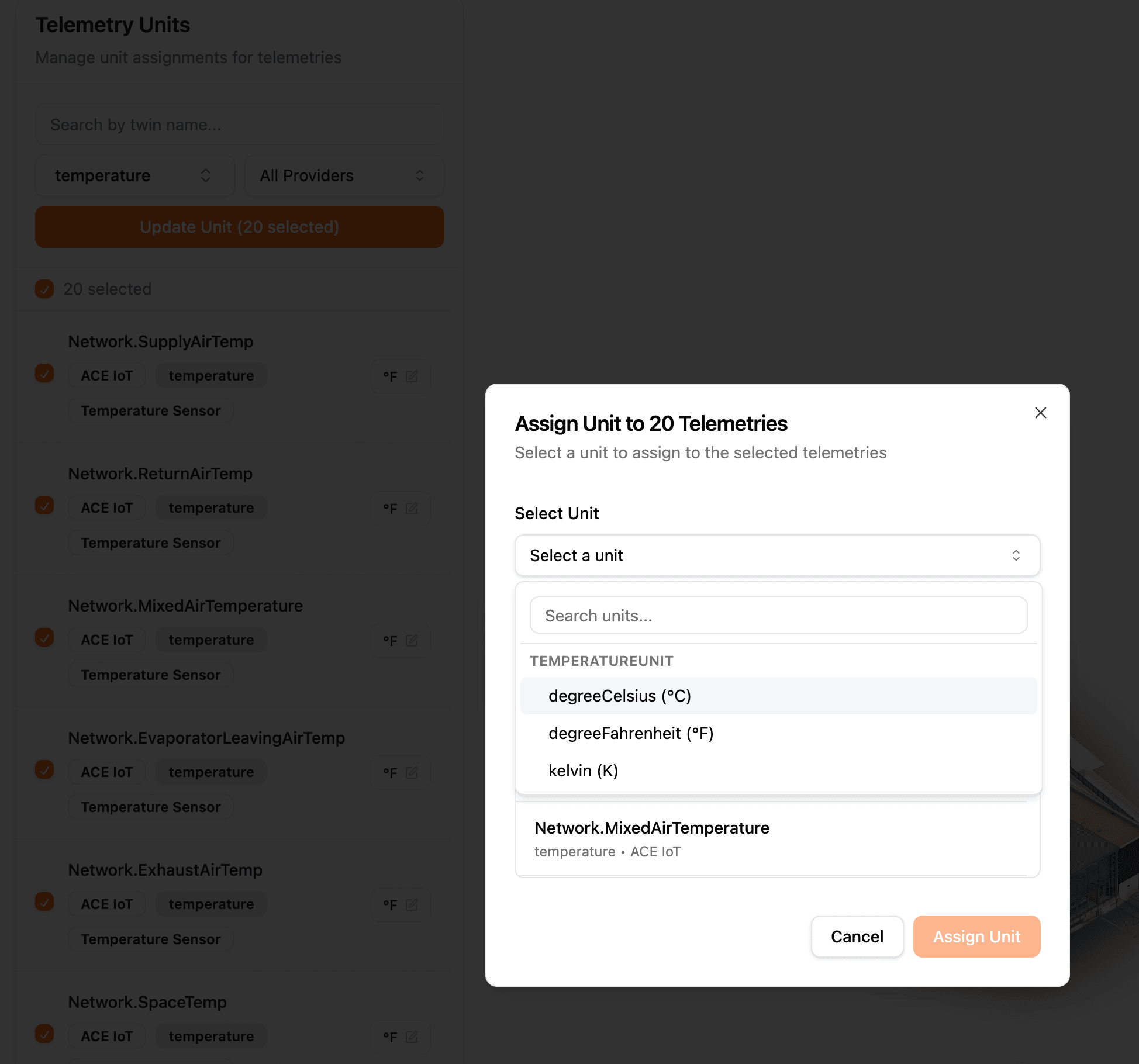
Task: Open the temperature filter dropdown
Action: click(134, 175)
